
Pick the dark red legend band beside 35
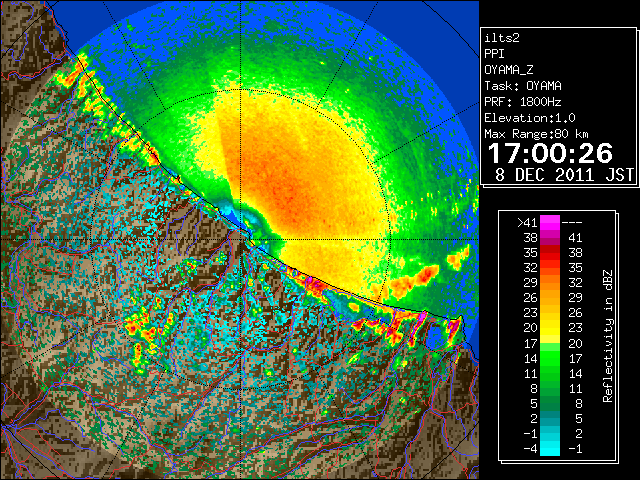(550, 253)
